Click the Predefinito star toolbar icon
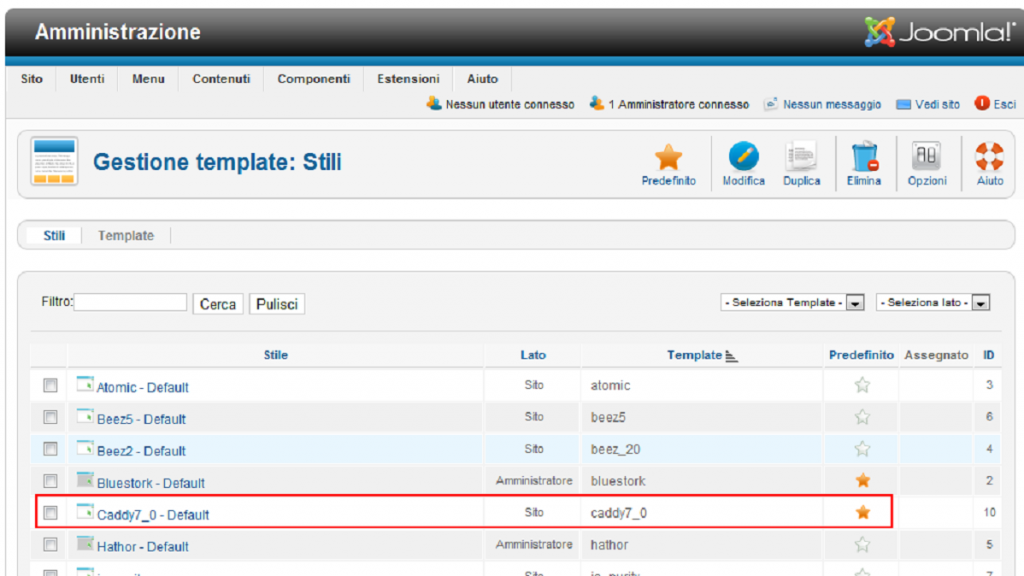Screen dimensions: 1024x576 pyautogui.click(x=668, y=157)
